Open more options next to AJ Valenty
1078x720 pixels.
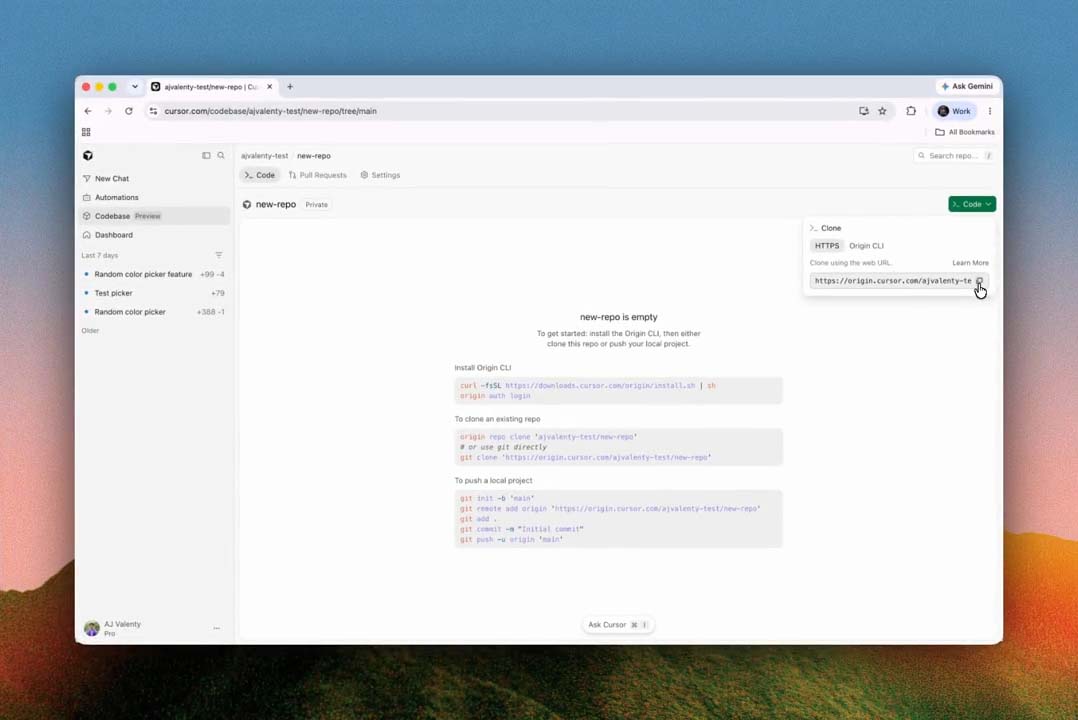point(217,628)
